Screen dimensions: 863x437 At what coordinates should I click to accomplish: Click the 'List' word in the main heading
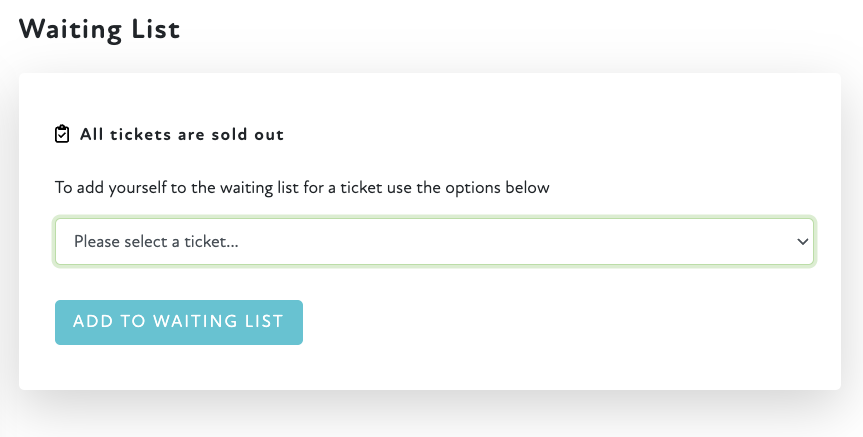(157, 28)
